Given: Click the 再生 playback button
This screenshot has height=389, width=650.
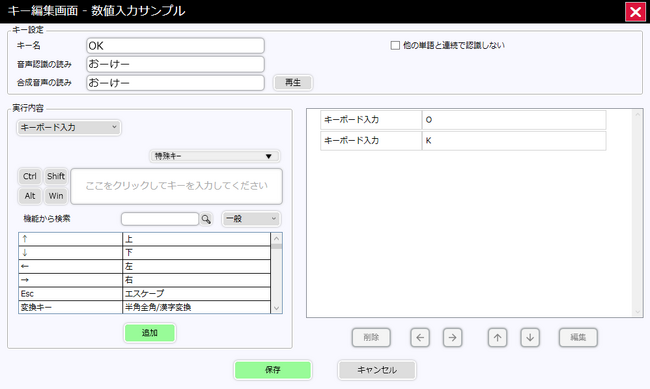Looking at the screenshot, I should [293, 83].
